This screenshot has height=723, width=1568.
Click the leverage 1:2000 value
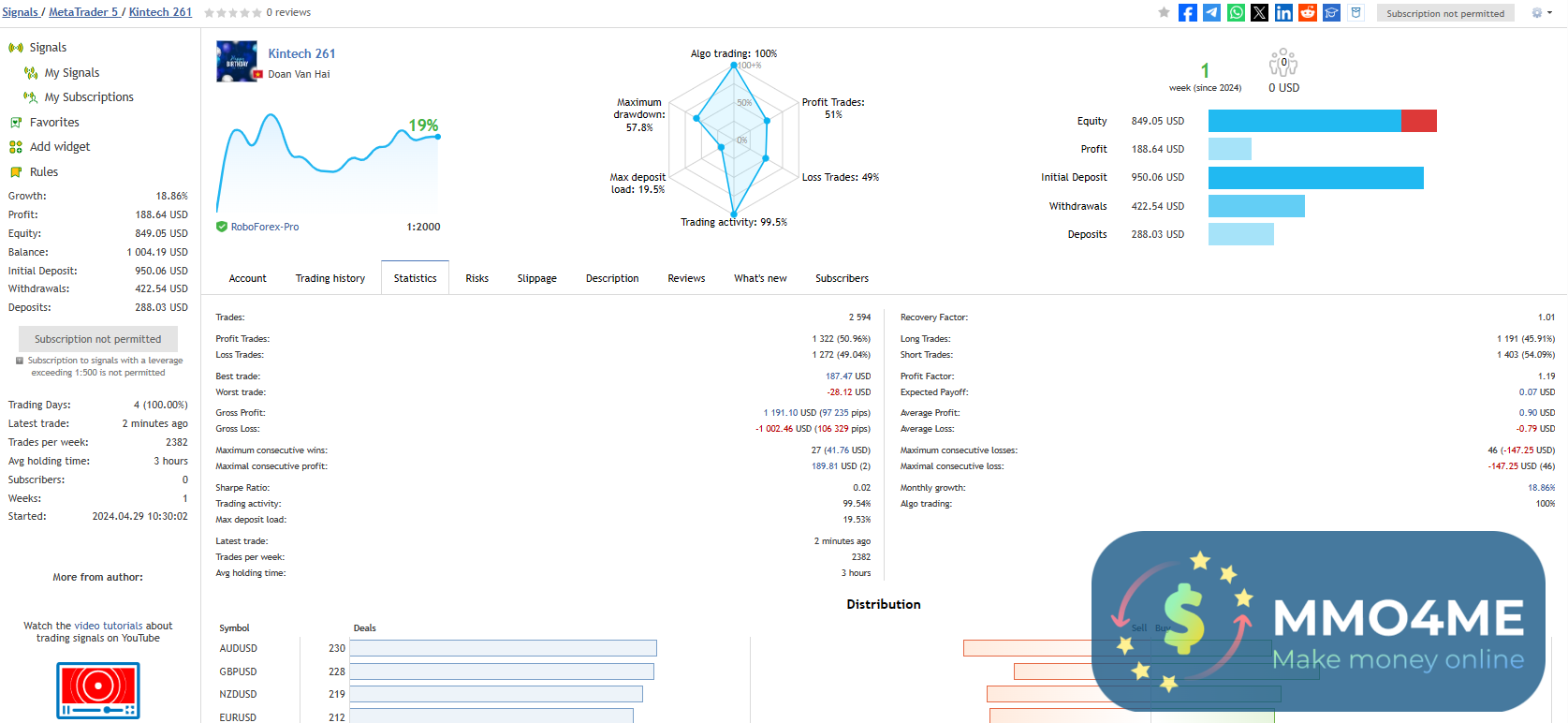coord(423,227)
